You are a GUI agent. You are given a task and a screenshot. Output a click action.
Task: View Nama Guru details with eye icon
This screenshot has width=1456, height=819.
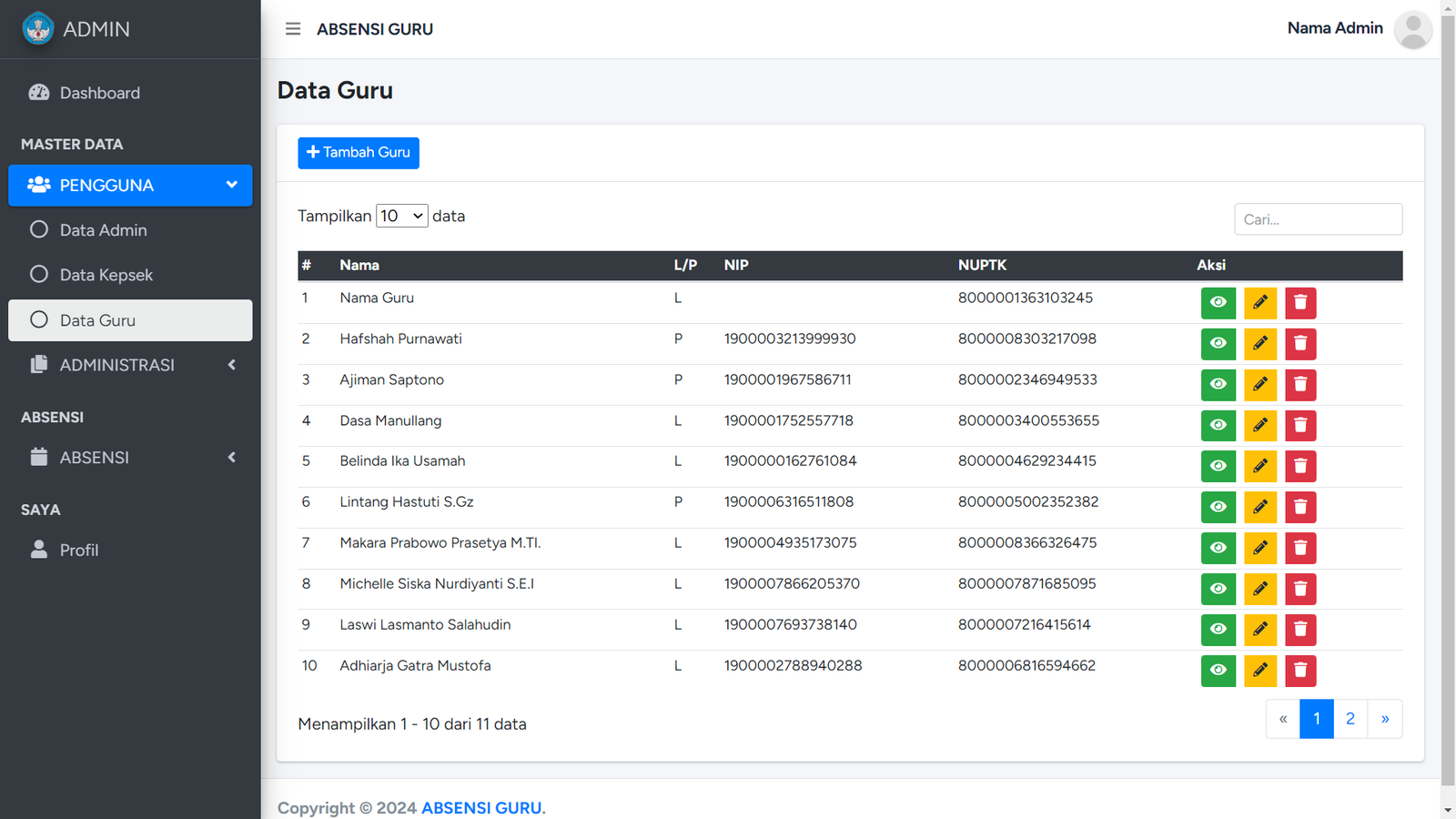coord(1218,302)
